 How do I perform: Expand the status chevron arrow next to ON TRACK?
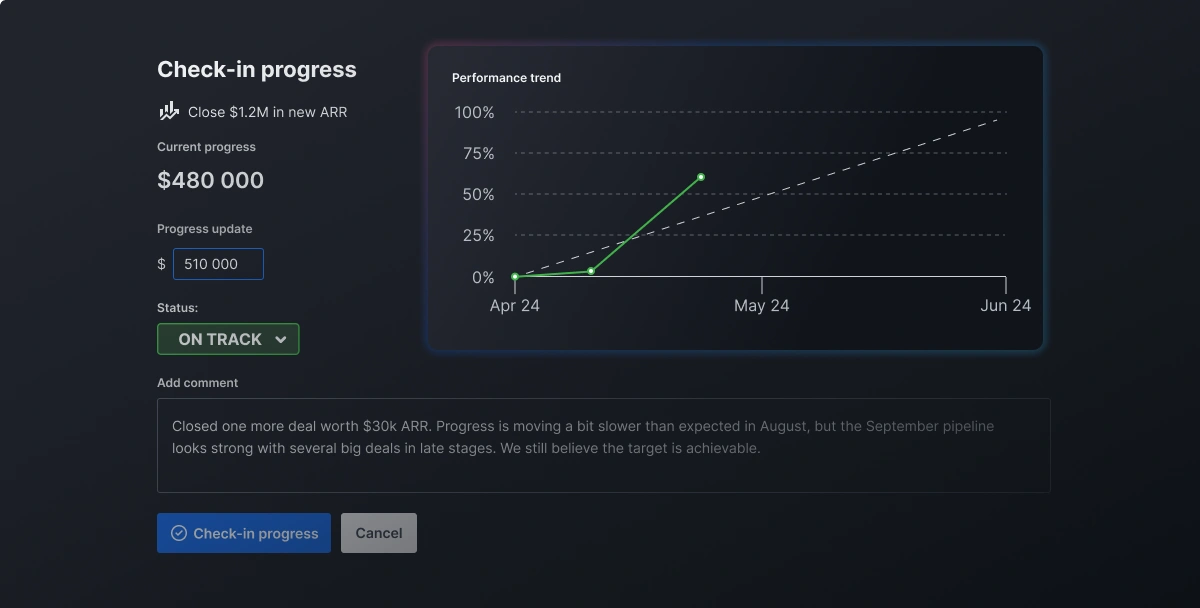(281, 340)
